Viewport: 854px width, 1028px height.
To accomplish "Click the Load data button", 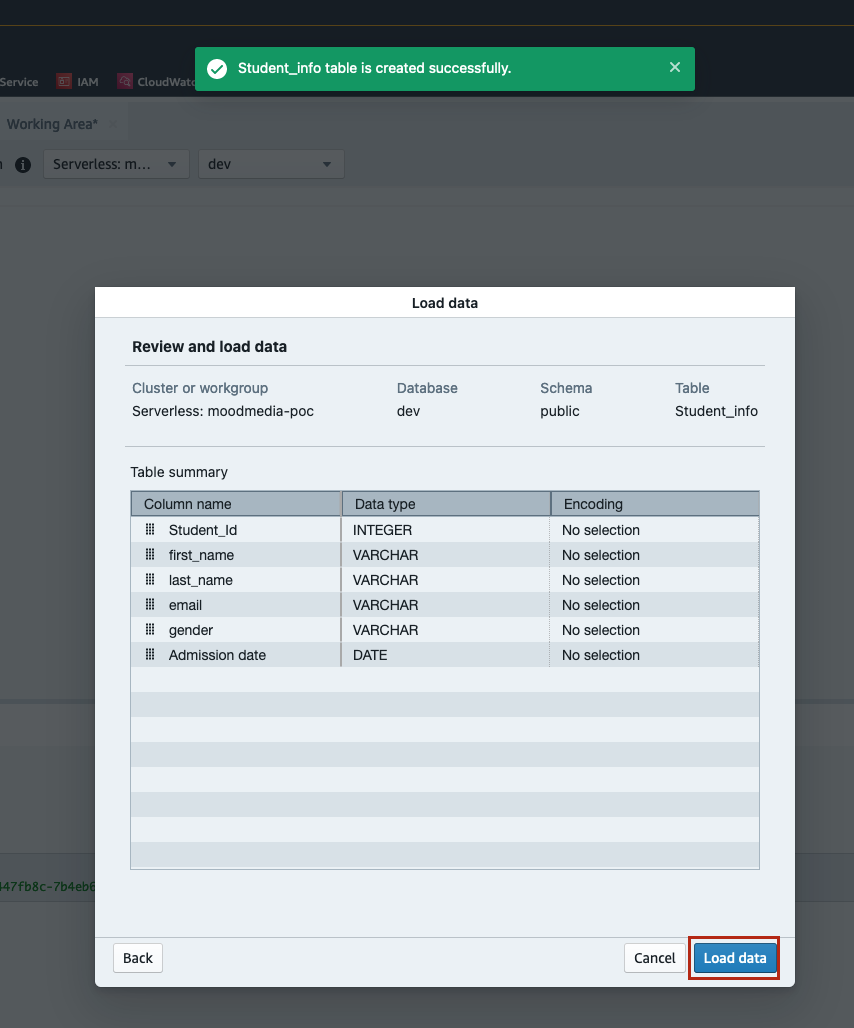I will coord(735,958).
